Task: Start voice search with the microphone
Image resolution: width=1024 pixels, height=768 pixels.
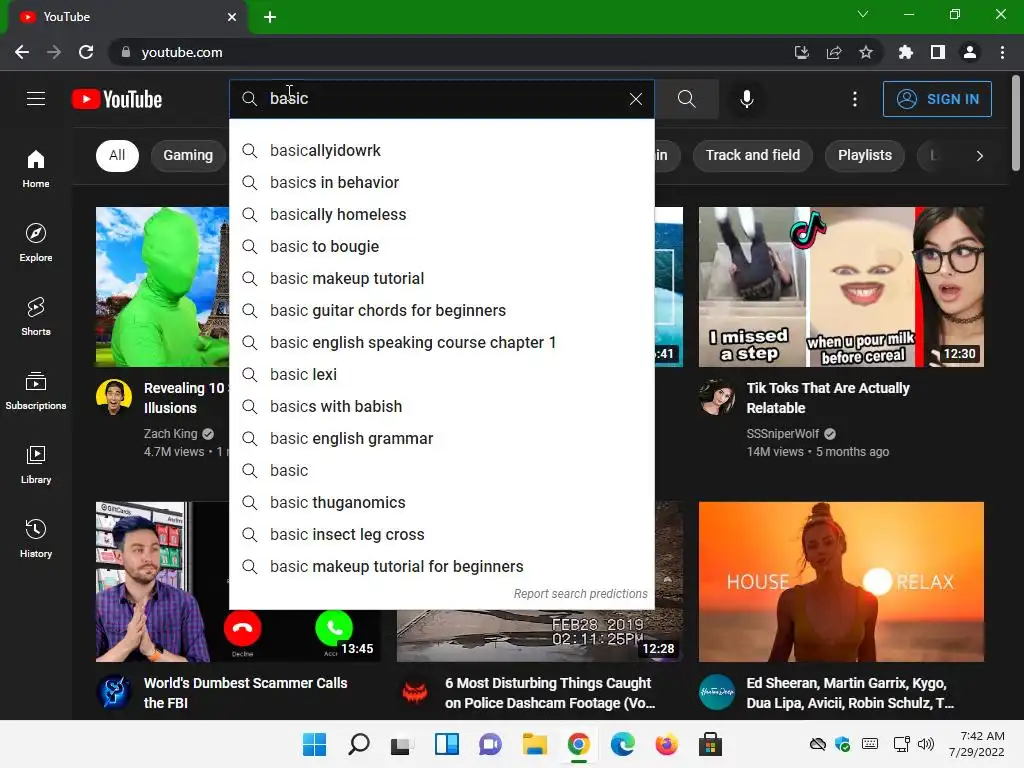Action: (x=746, y=99)
